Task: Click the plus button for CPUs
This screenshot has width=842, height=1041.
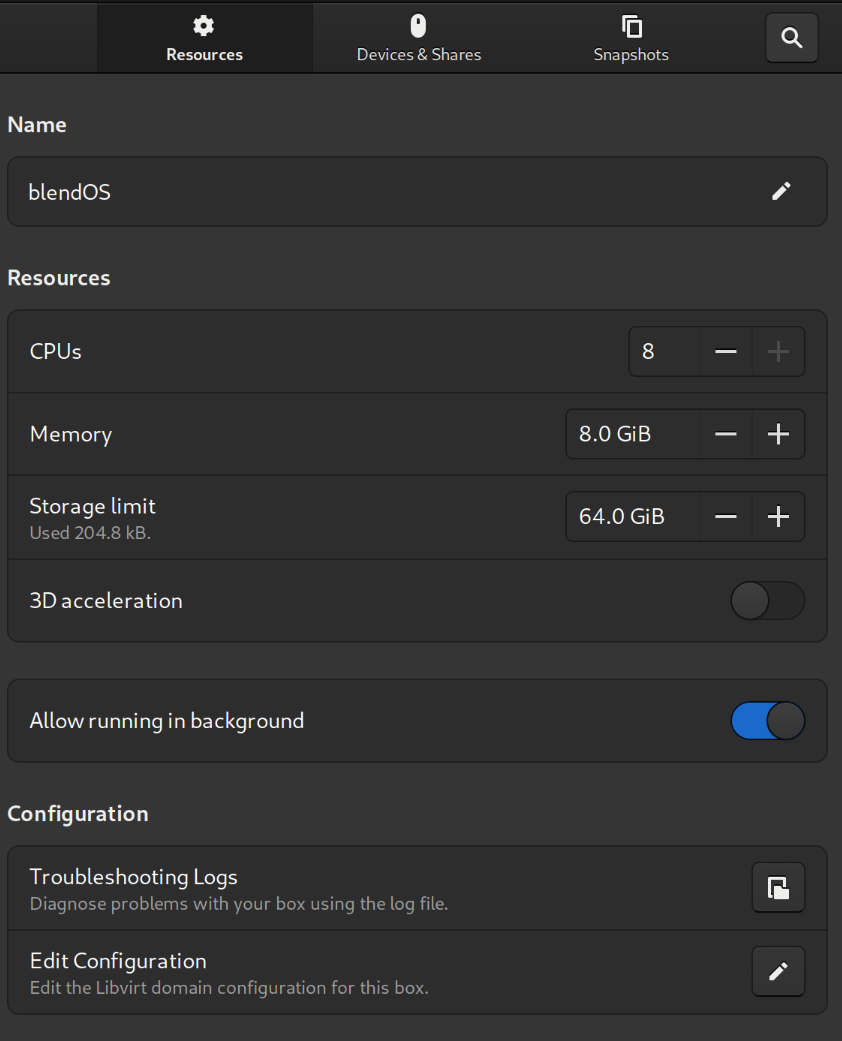Action: click(778, 351)
